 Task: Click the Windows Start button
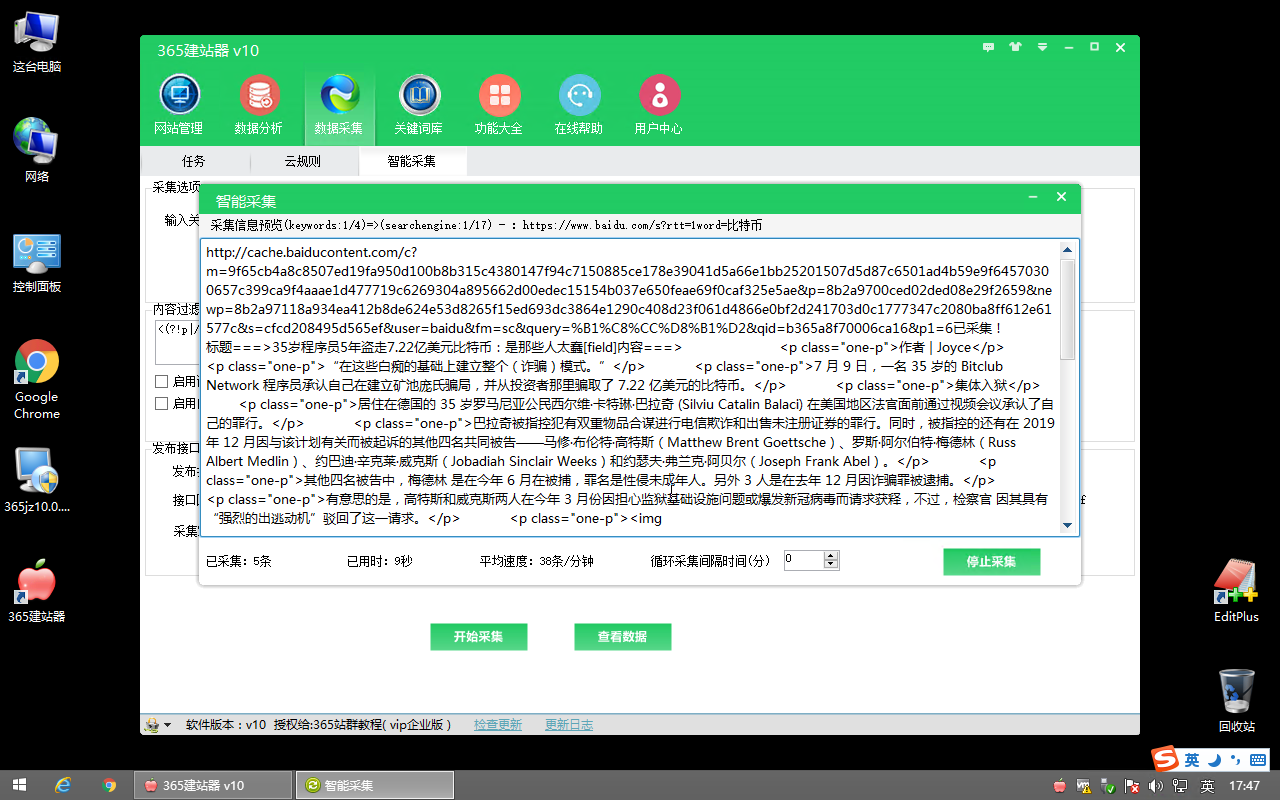19,785
